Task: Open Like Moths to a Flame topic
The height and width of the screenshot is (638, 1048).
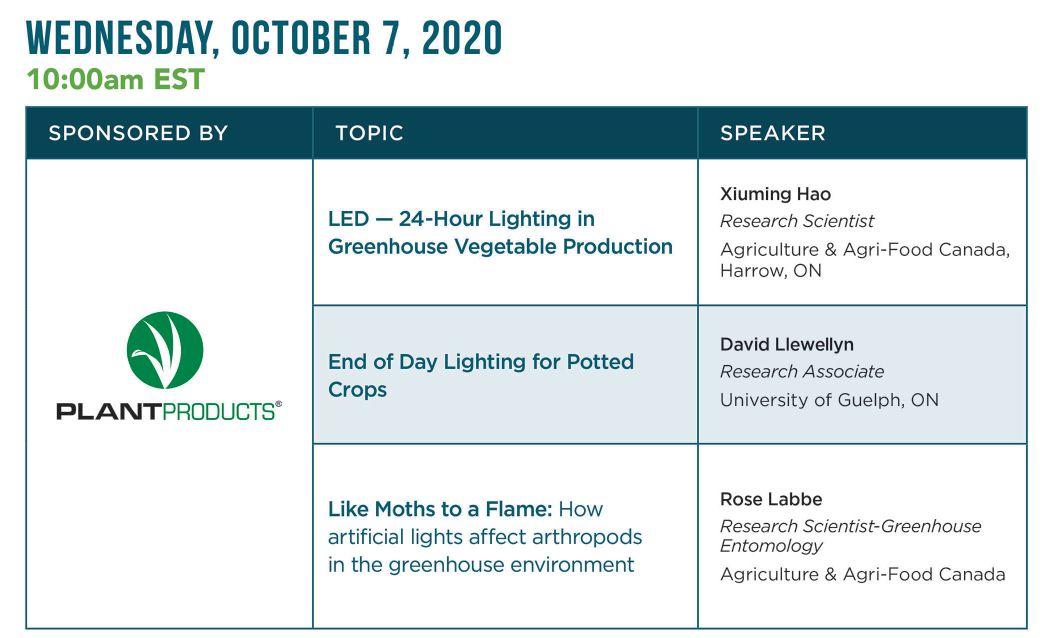Action: tap(441, 509)
